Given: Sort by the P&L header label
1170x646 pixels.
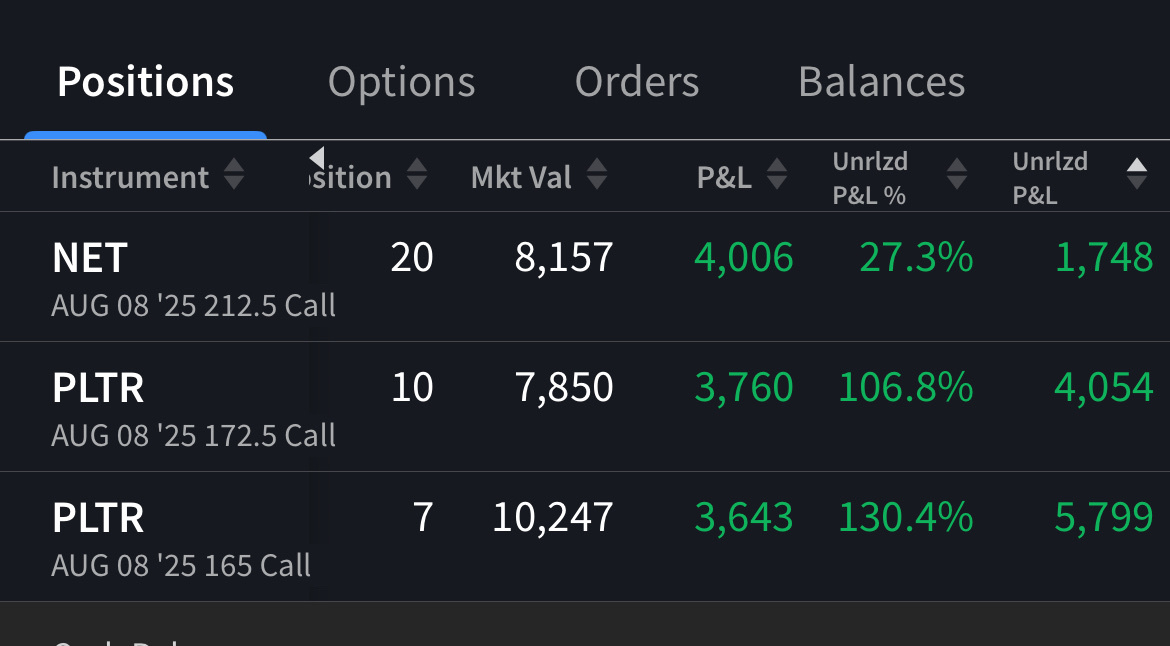Looking at the screenshot, I should coord(724,178).
